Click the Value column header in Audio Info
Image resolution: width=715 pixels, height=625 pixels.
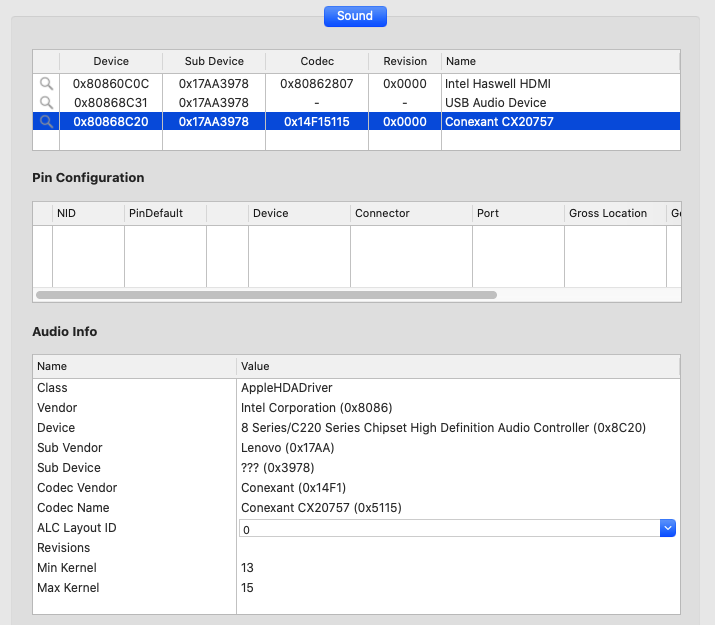[x=457, y=367]
